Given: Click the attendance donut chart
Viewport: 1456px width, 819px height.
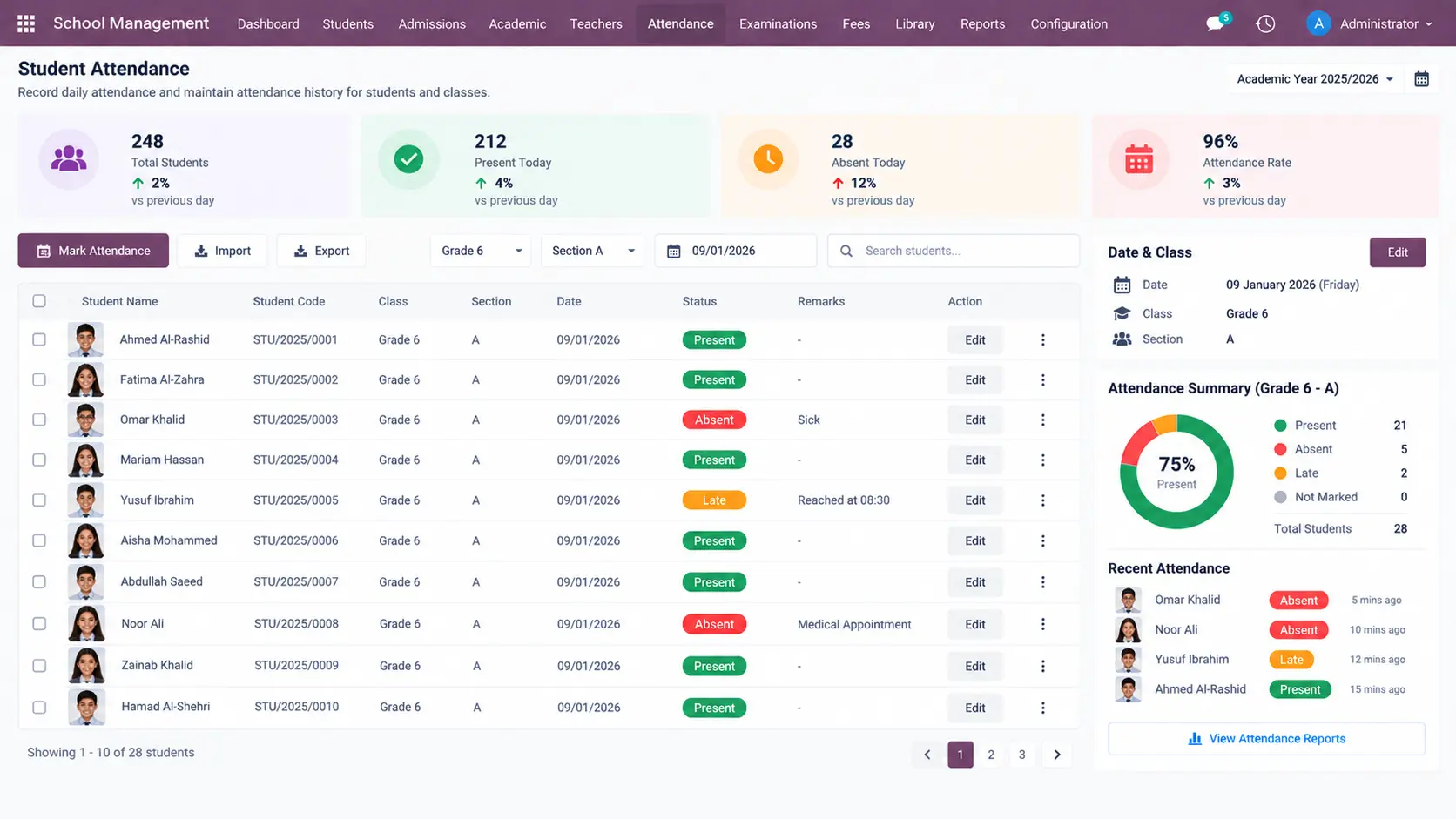Looking at the screenshot, I should coord(1176,472).
